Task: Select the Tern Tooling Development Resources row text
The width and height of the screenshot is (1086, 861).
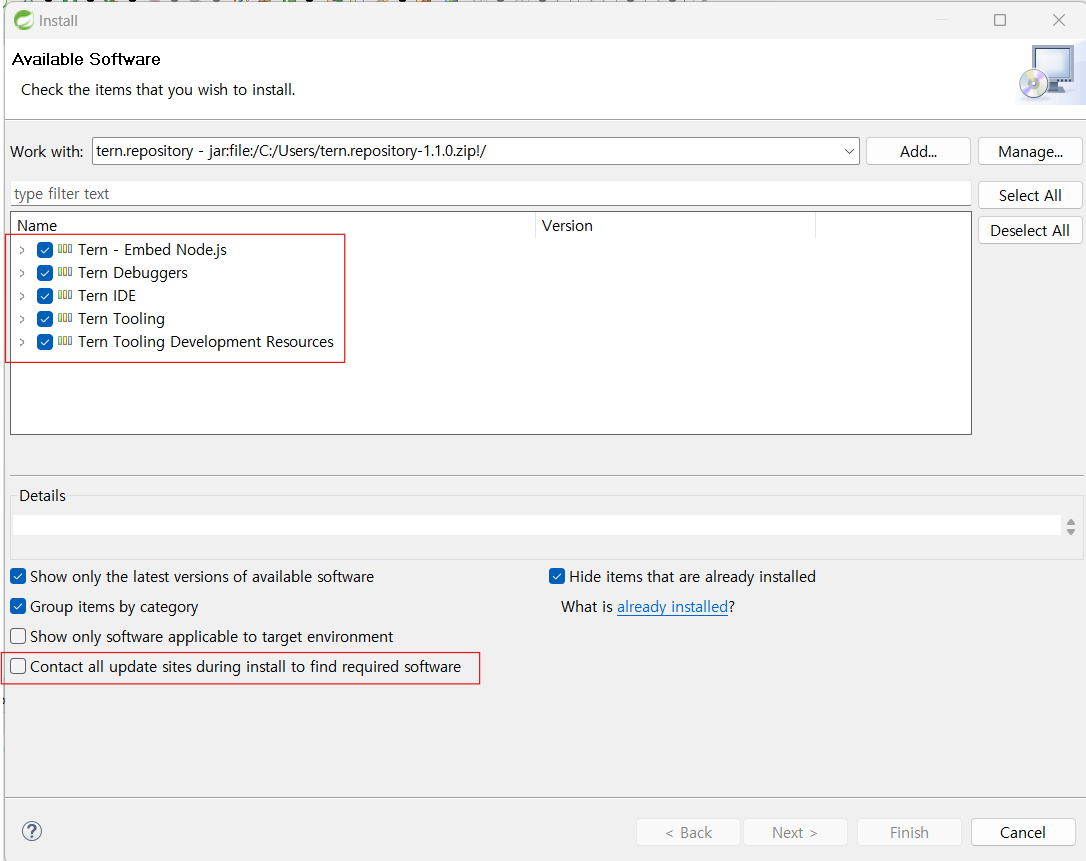Action: (206, 342)
